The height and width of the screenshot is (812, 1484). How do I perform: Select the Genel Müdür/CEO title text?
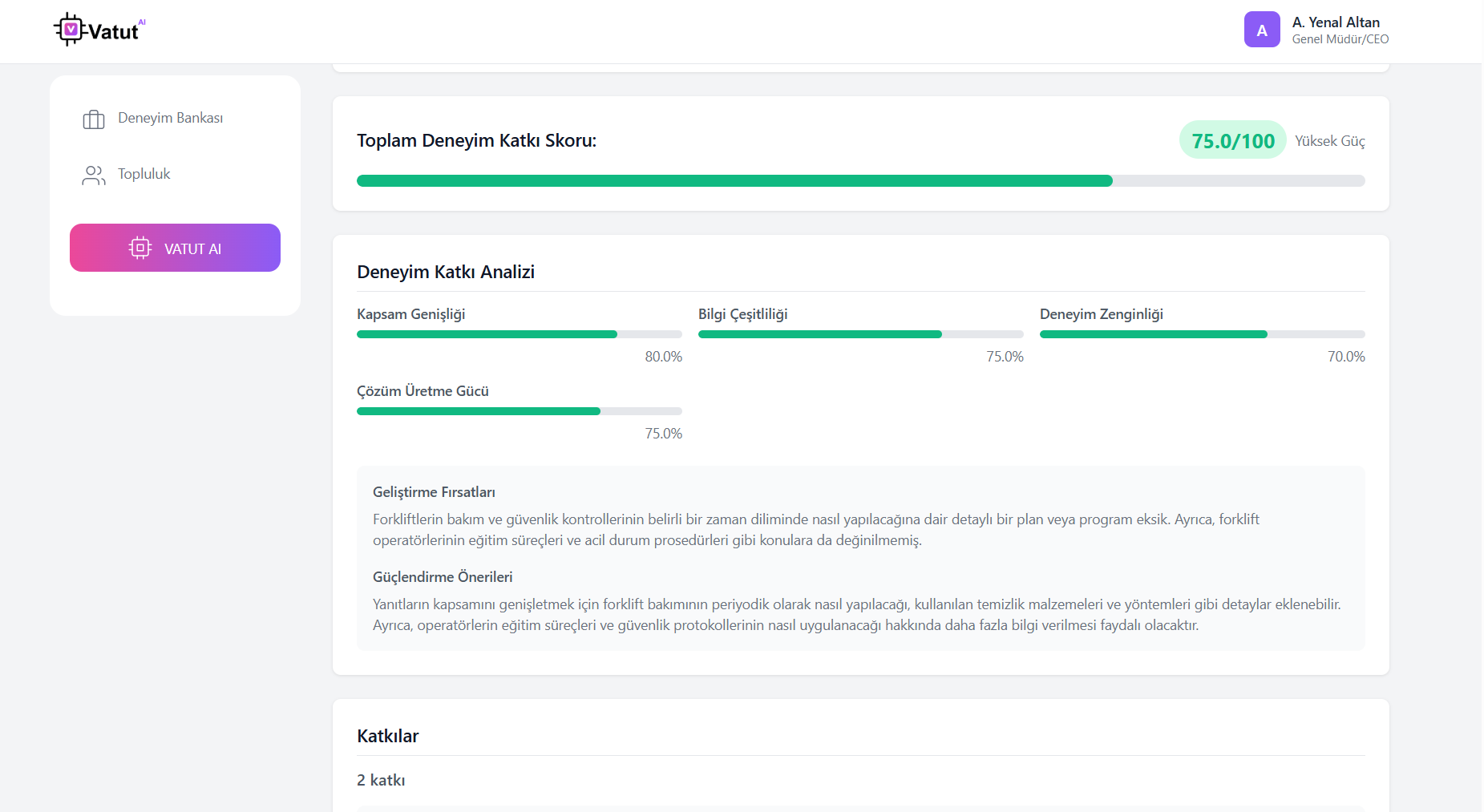click(x=1340, y=39)
